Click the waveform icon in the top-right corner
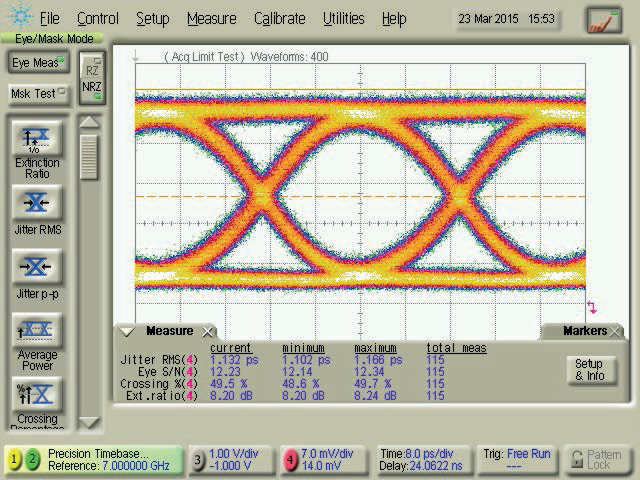 pyautogui.click(x=603, y=19)
